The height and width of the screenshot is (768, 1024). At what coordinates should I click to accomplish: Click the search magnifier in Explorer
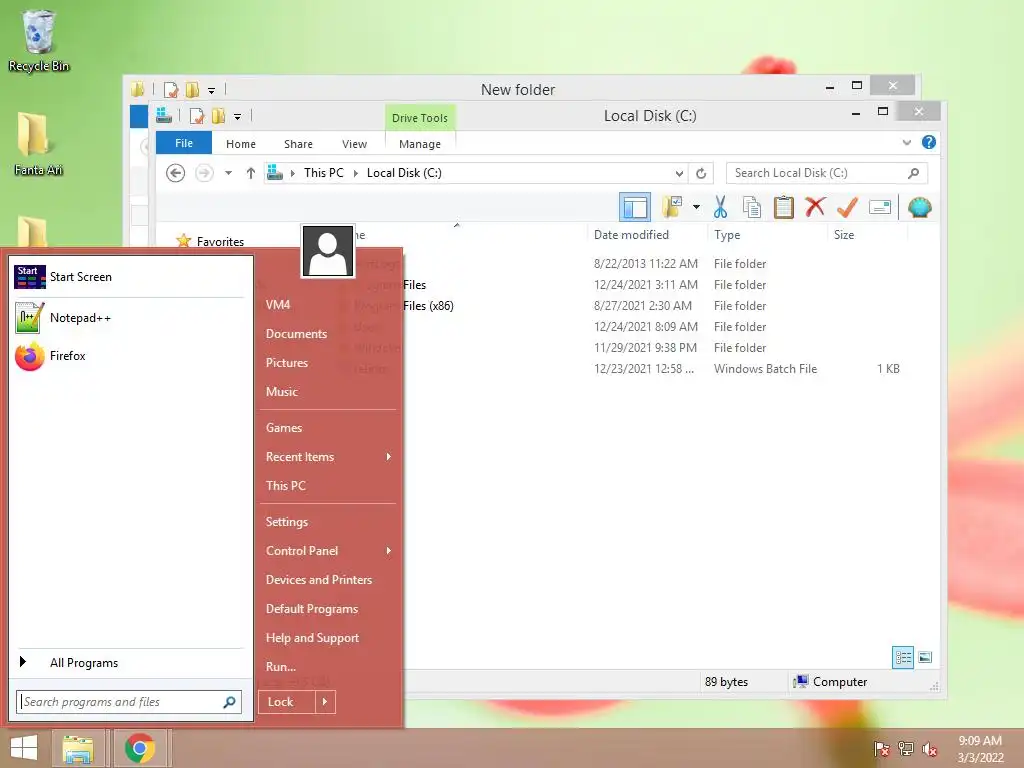pos(914,173)
